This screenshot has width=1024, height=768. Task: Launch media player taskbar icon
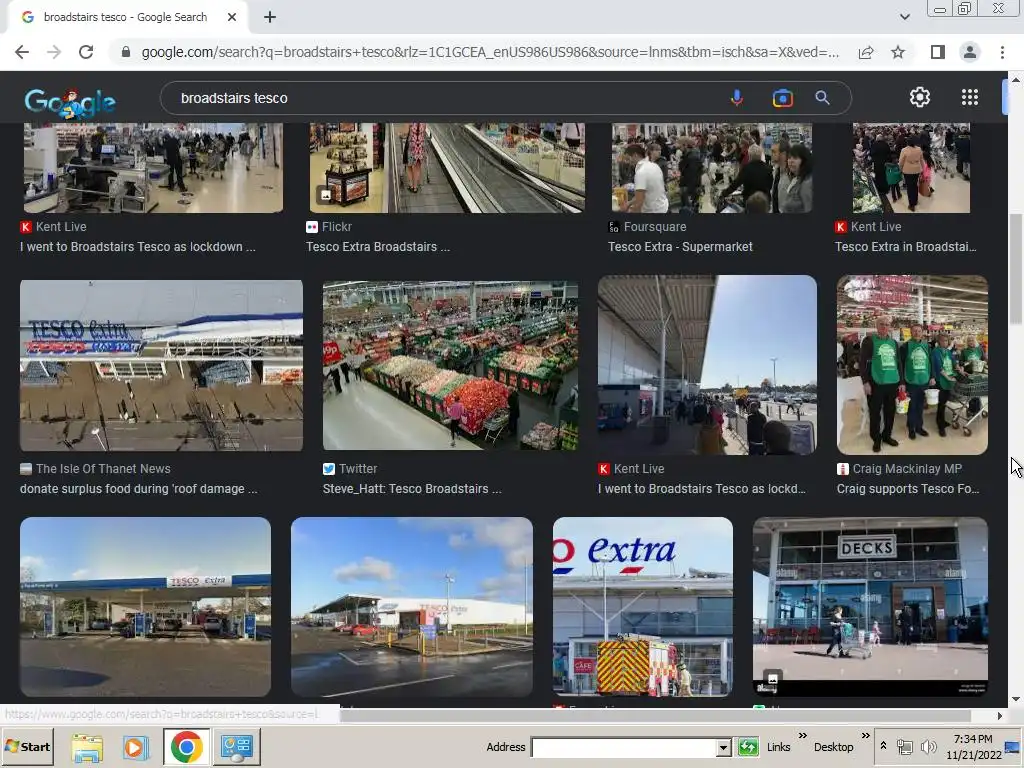pyautogui.click(x=135, y=746)
